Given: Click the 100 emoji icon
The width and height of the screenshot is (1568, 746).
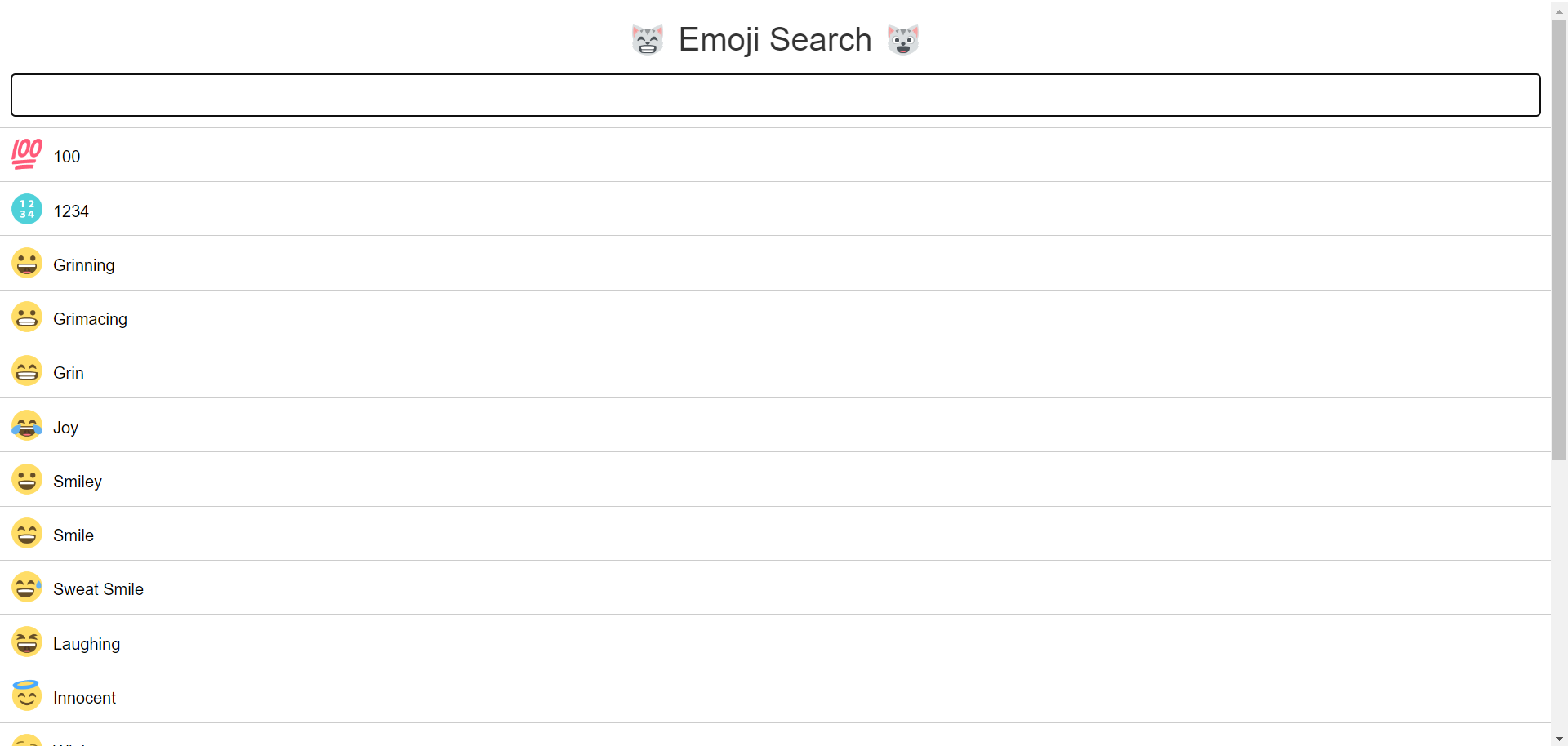Looking at the screenshot, I should click(25, 154).
